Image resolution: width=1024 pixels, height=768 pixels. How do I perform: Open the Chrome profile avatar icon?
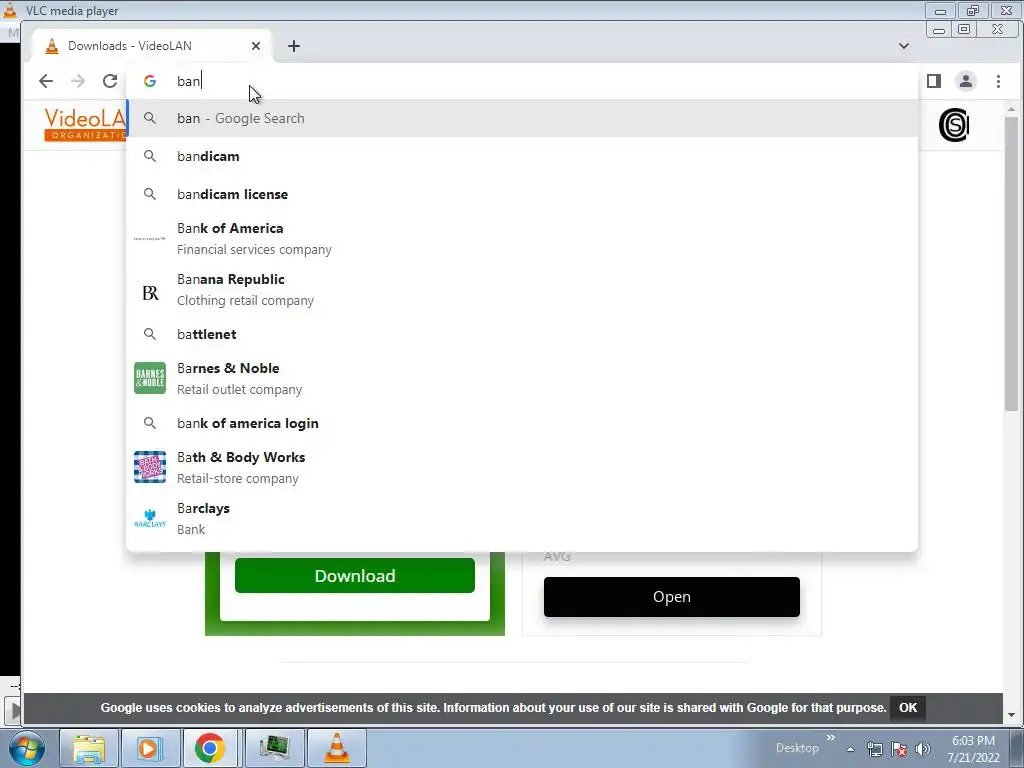(966, 81)
